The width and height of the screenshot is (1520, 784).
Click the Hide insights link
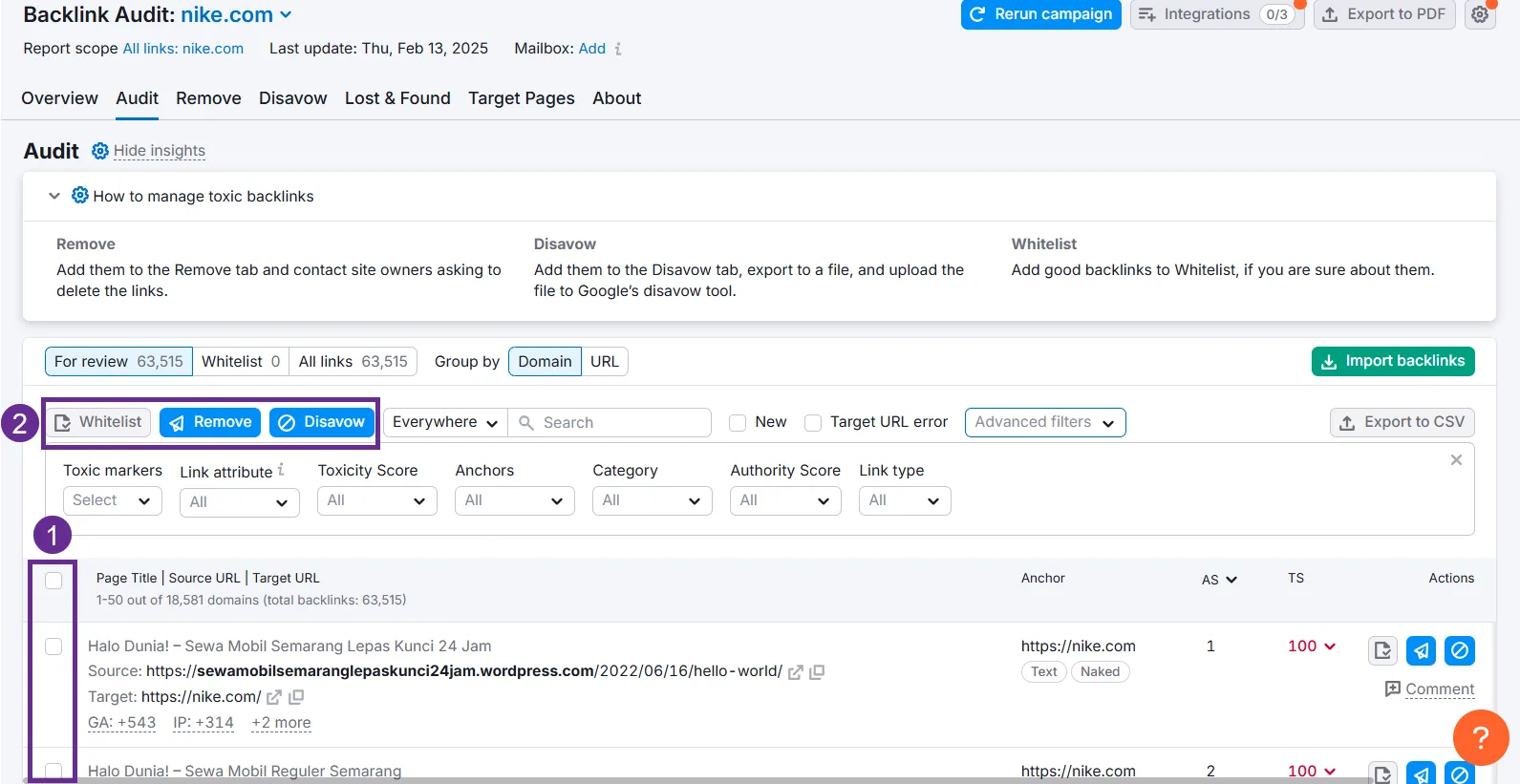[x=160, y=151]
